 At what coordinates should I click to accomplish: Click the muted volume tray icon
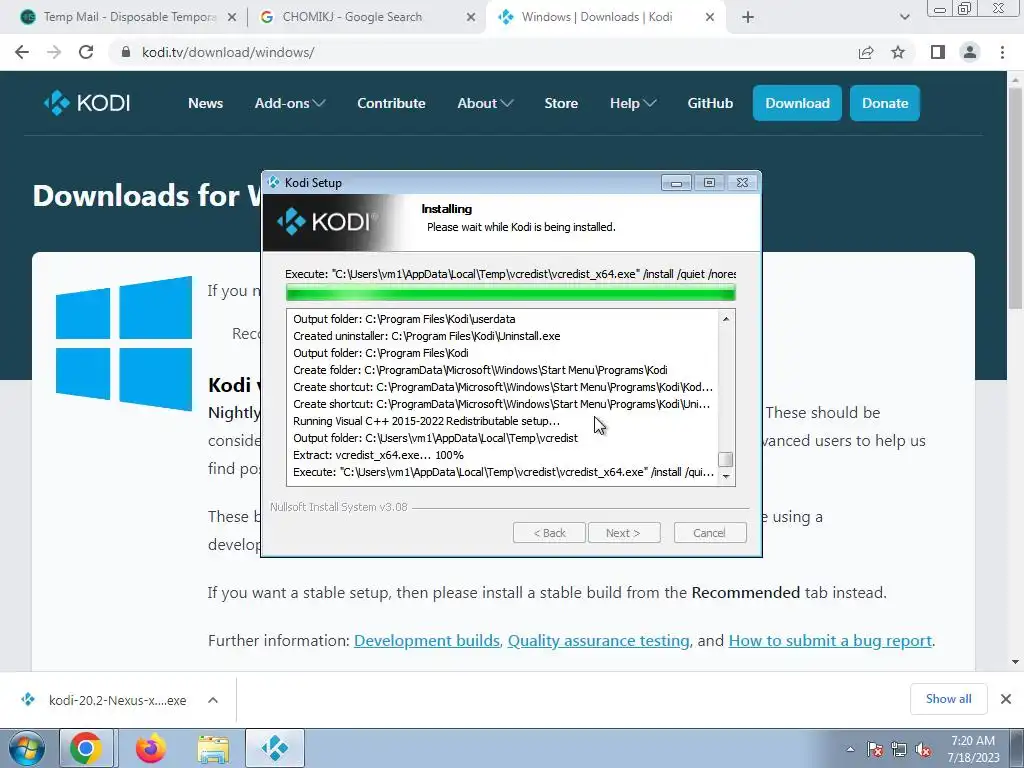pos(923,749)
